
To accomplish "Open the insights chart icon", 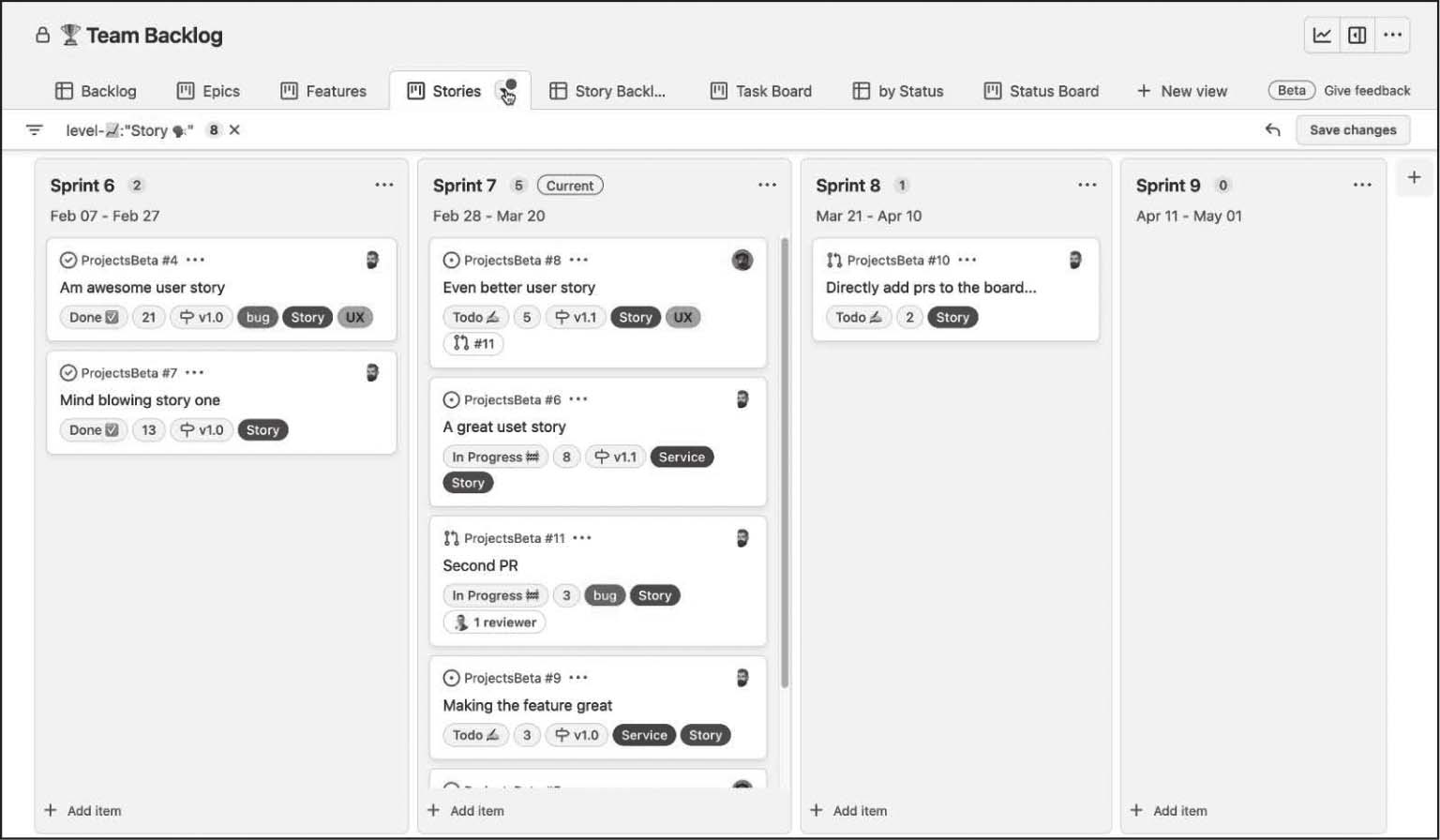I will (1322, 36).
